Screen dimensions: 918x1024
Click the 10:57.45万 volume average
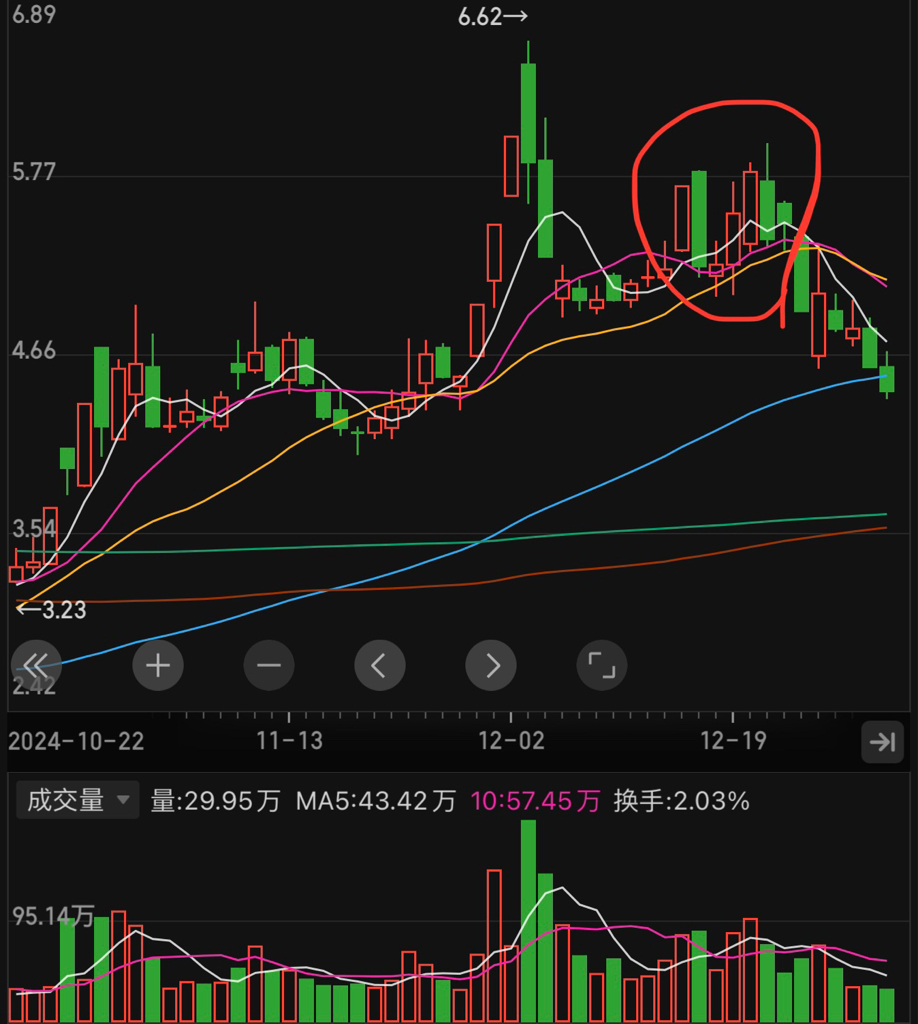click(535, 801)
